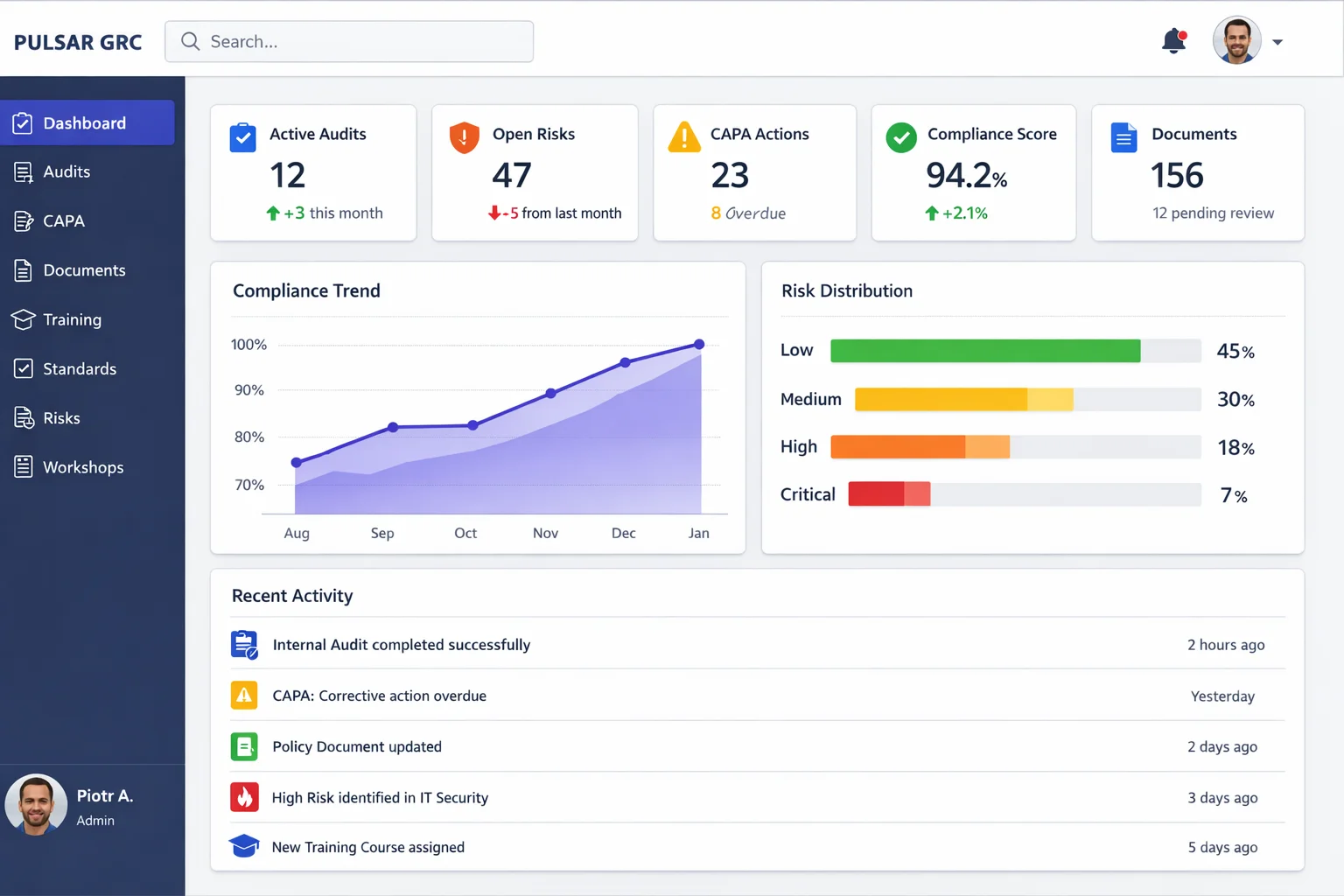
Task: Click the Open Risks warning shield icon
Action: click(x=464, y=137)
